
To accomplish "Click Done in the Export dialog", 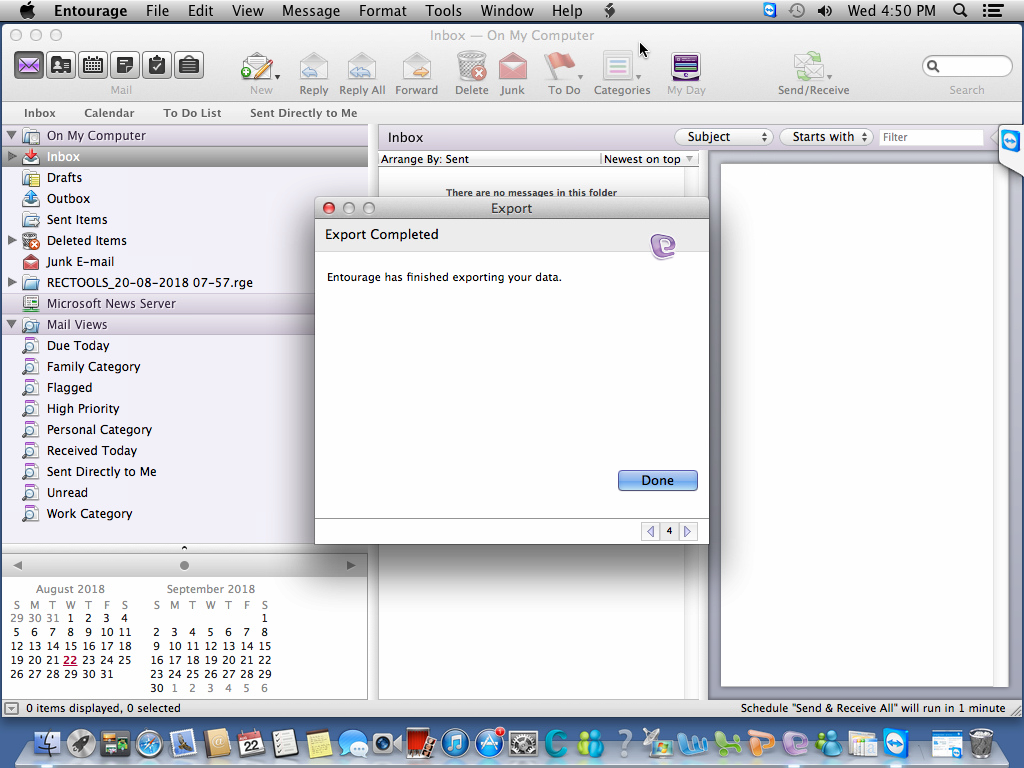I will 658,481.
